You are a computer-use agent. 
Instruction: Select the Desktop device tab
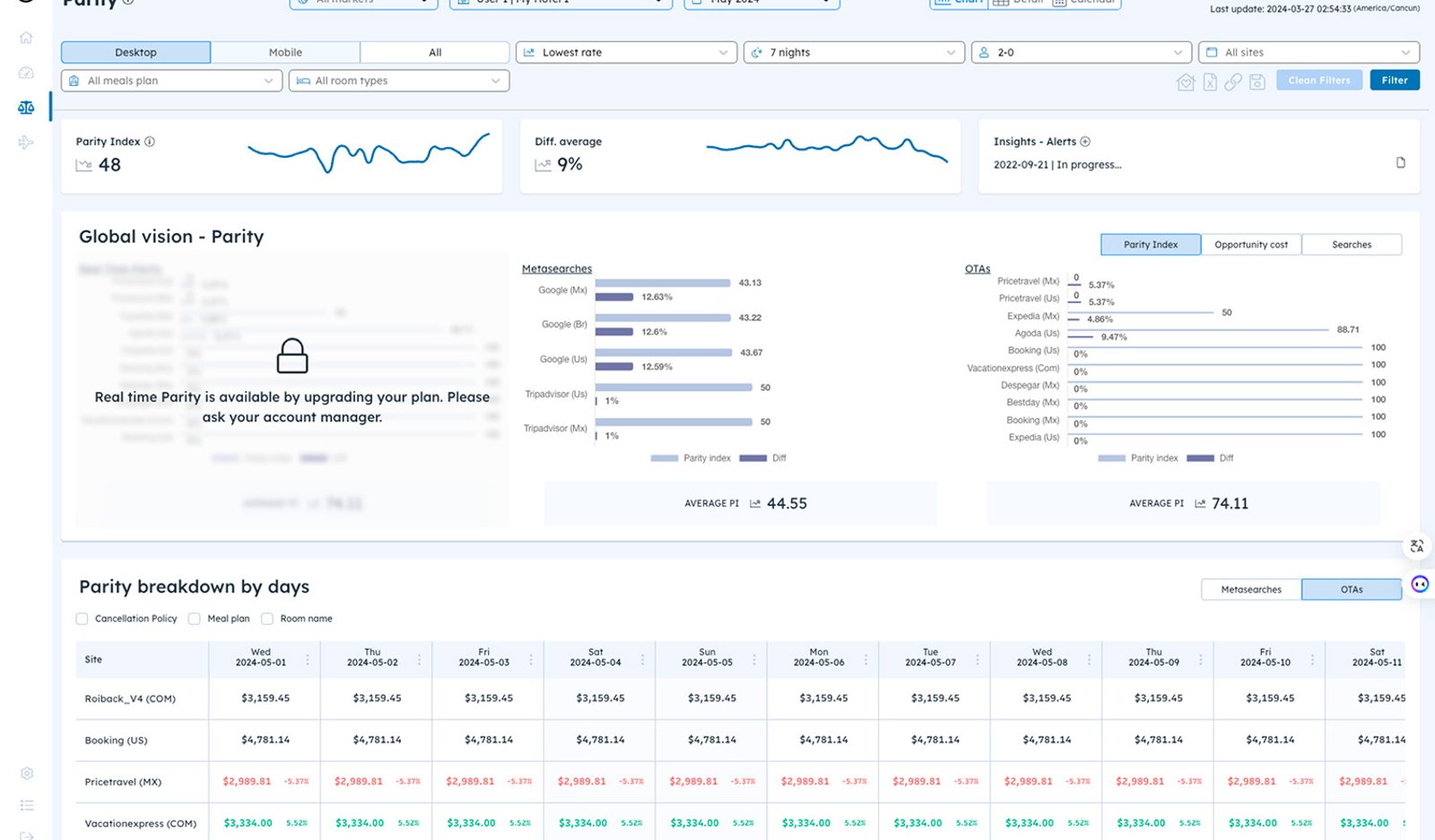point(135,52)
